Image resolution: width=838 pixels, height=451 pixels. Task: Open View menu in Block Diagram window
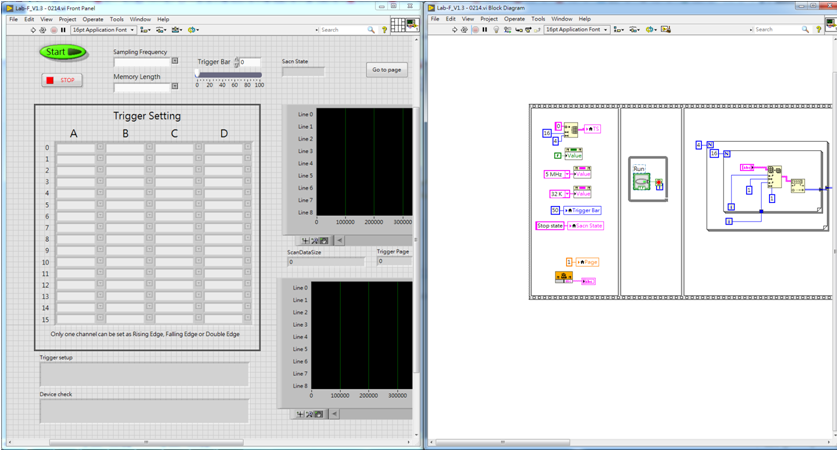click(x=468, y=19)
